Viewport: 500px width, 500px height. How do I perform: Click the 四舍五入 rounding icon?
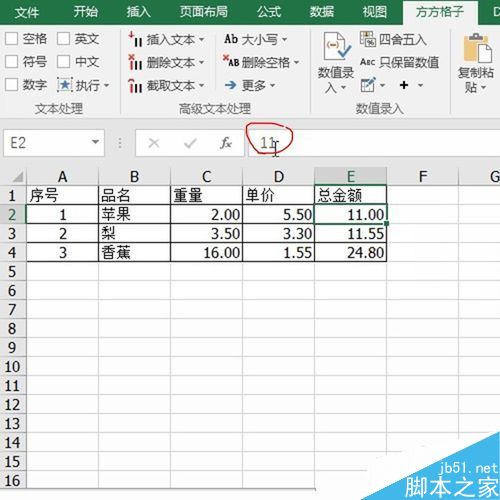(x=368, y=39)
